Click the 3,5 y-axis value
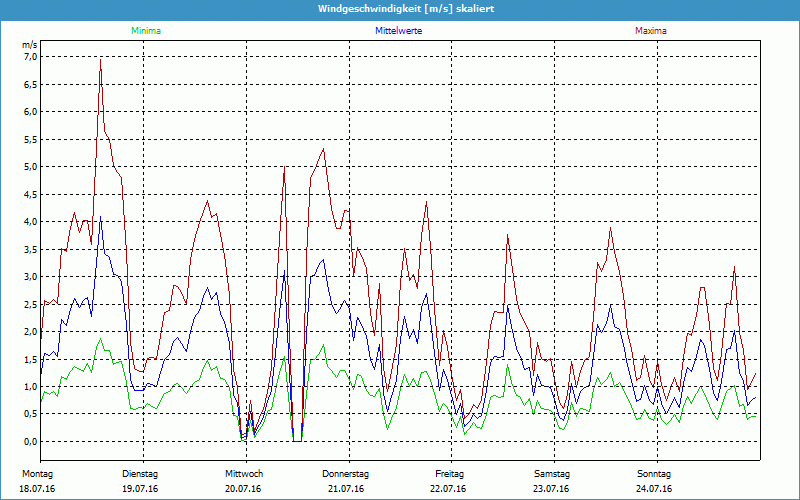 [x=31, y=249]
